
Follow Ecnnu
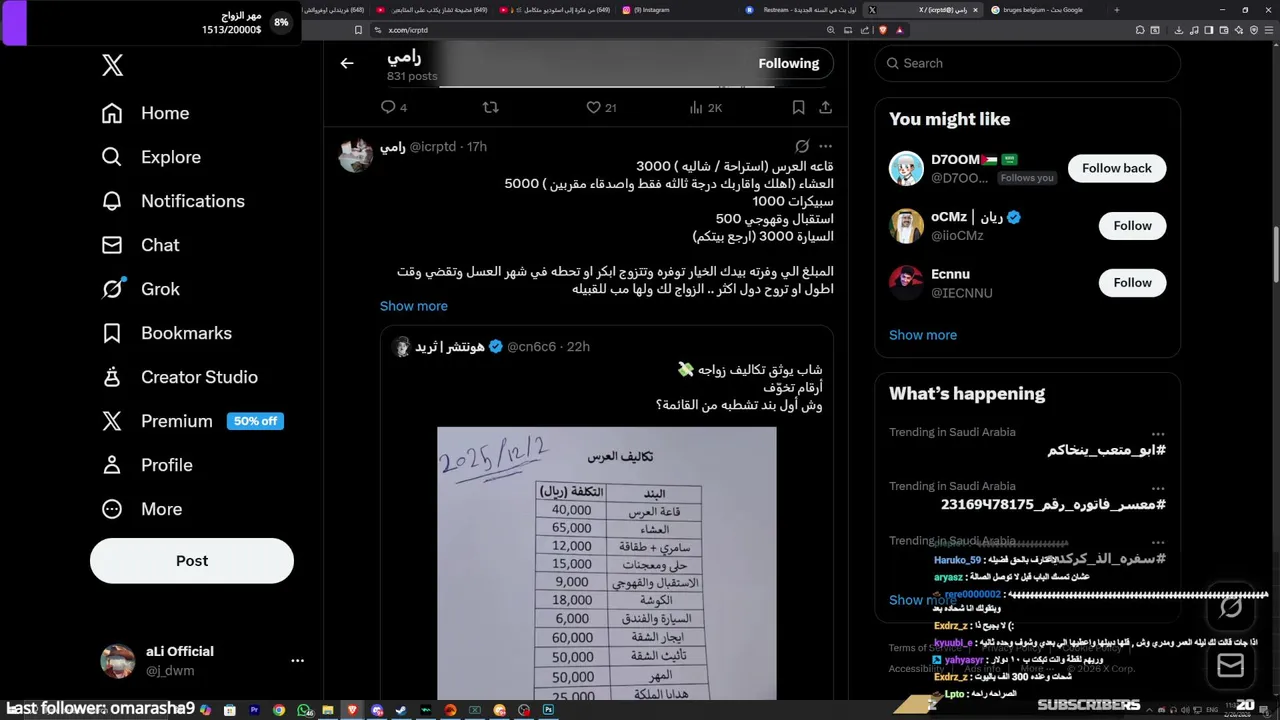1133,283
